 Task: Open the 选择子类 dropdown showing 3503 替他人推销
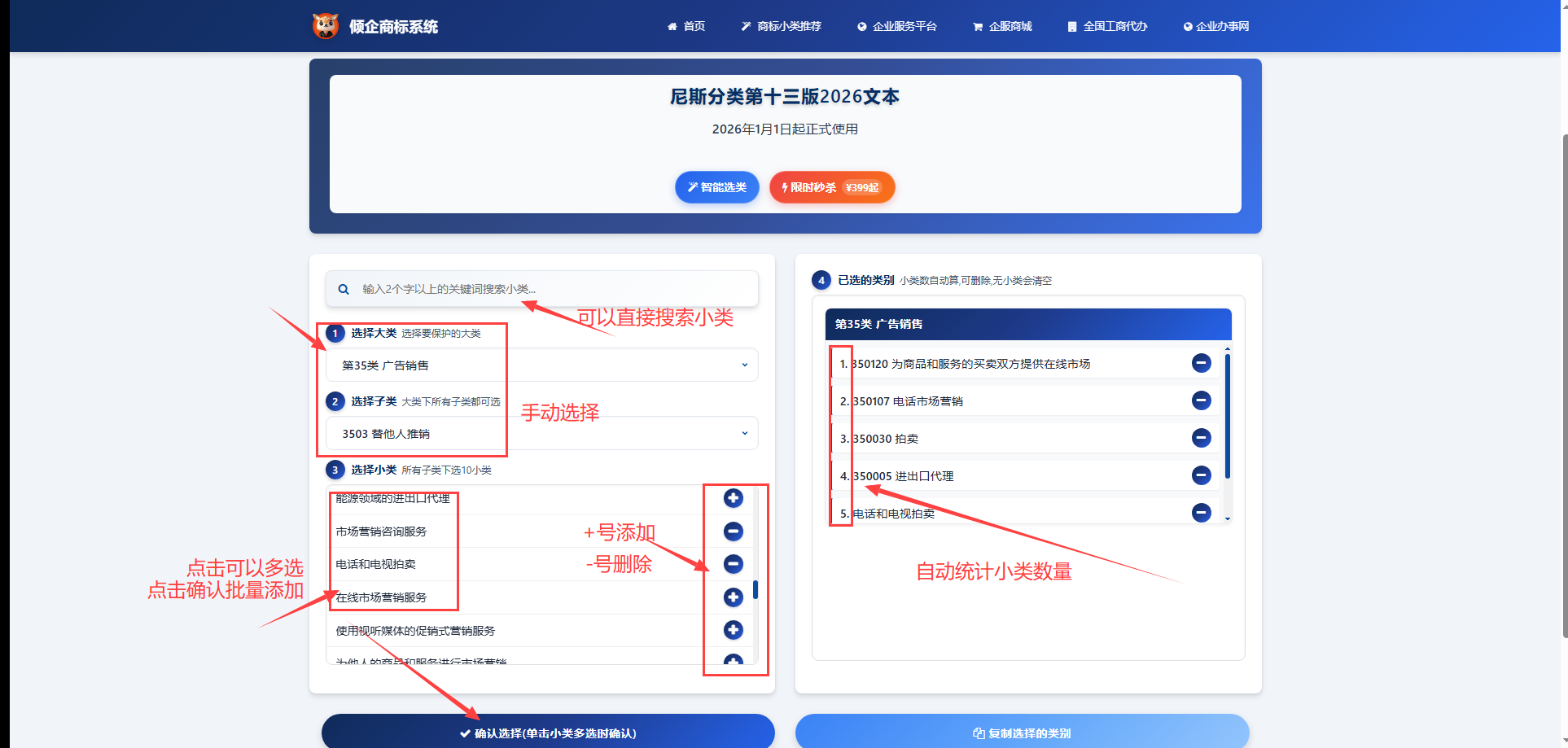point(541,434)
